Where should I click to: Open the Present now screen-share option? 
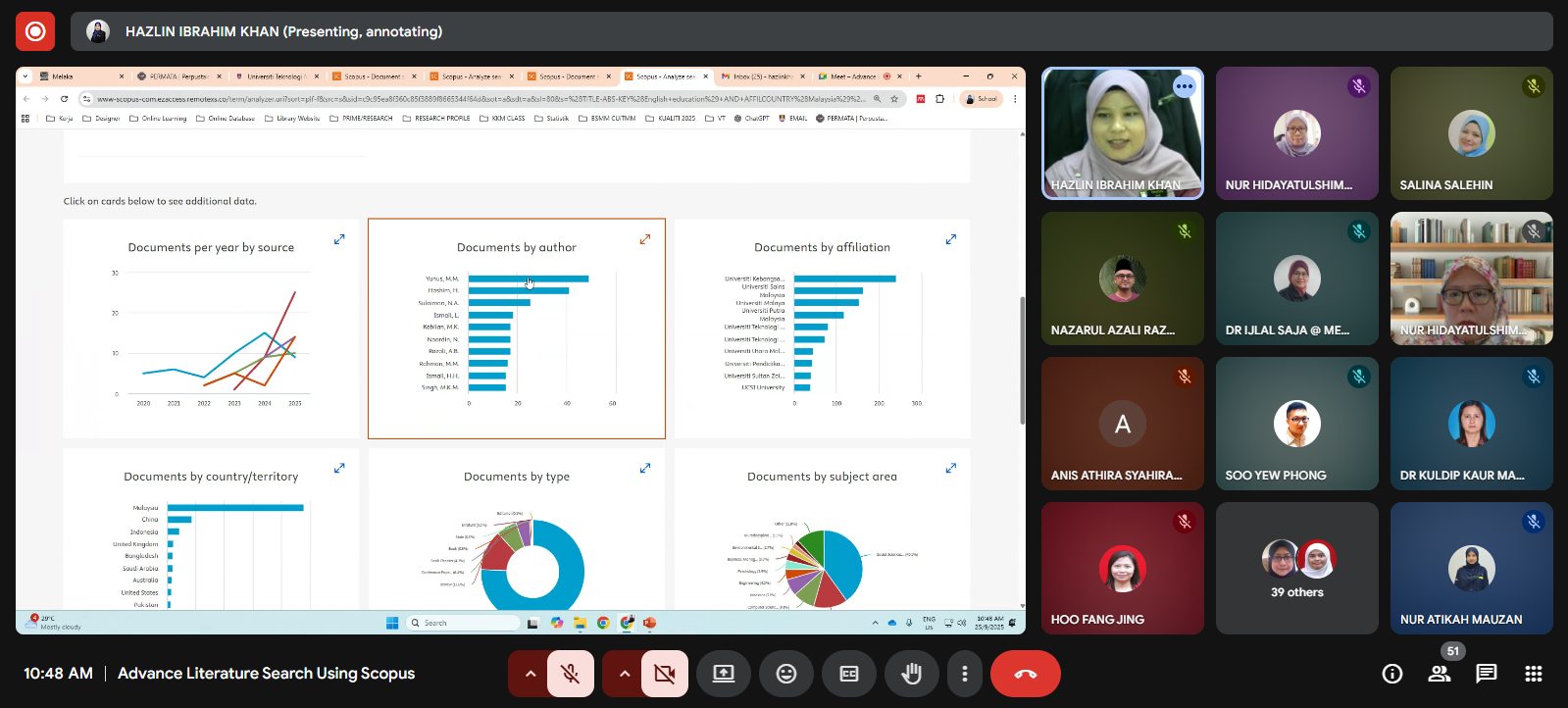(x=724, y=674)
